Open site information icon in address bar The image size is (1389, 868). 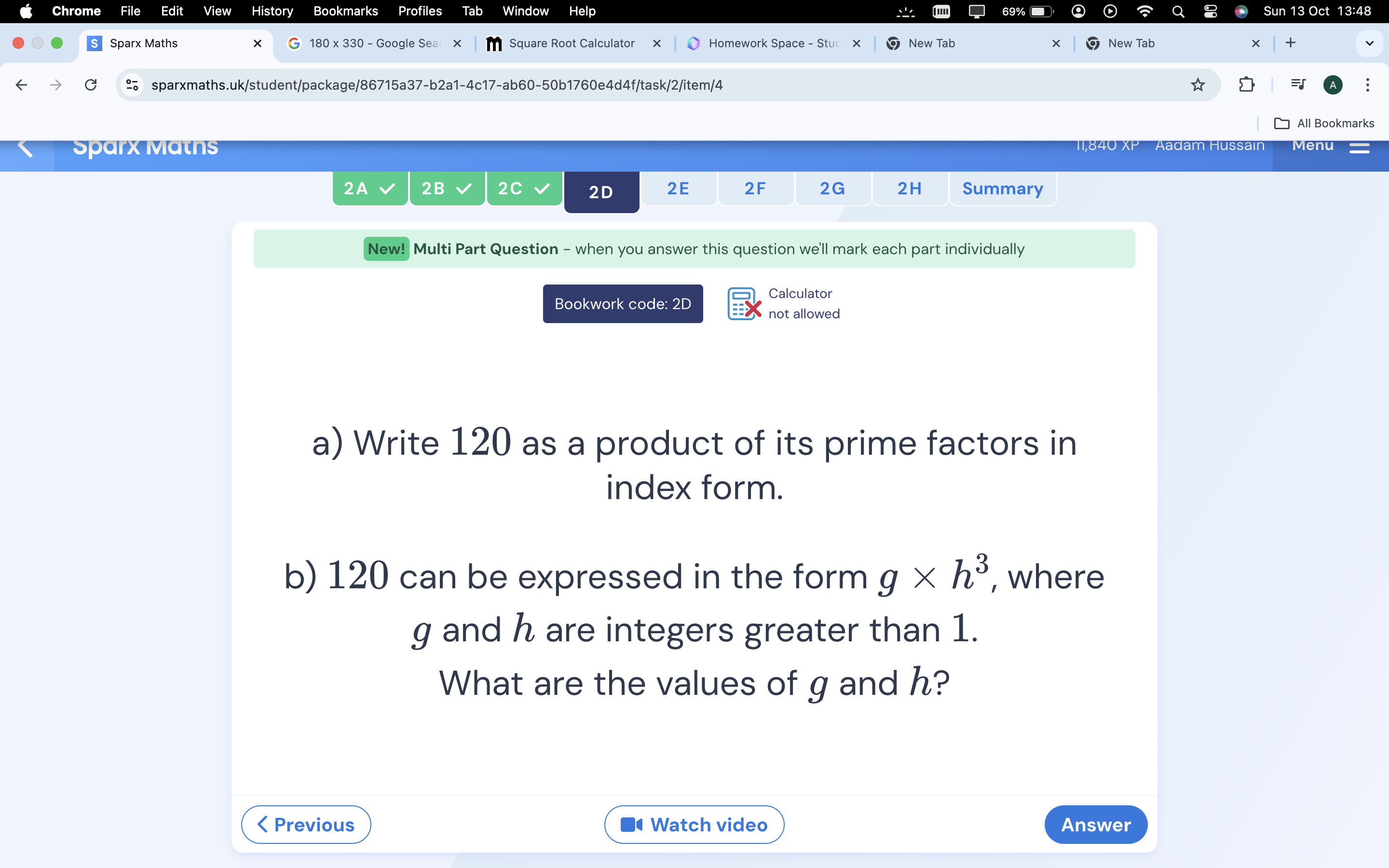[x=132, y=85]
